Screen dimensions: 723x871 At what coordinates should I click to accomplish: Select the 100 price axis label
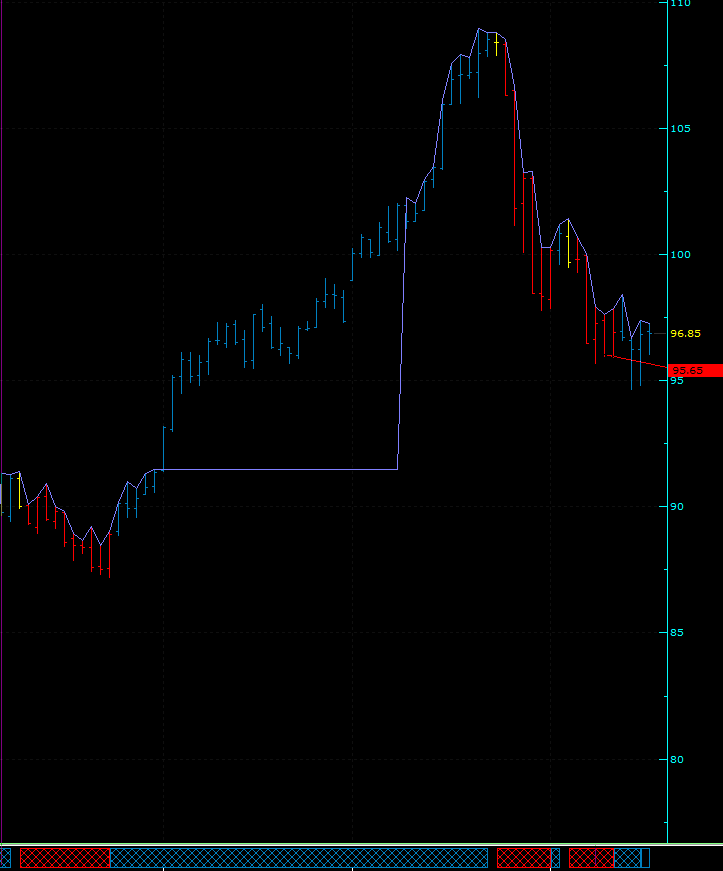[680, 254]
